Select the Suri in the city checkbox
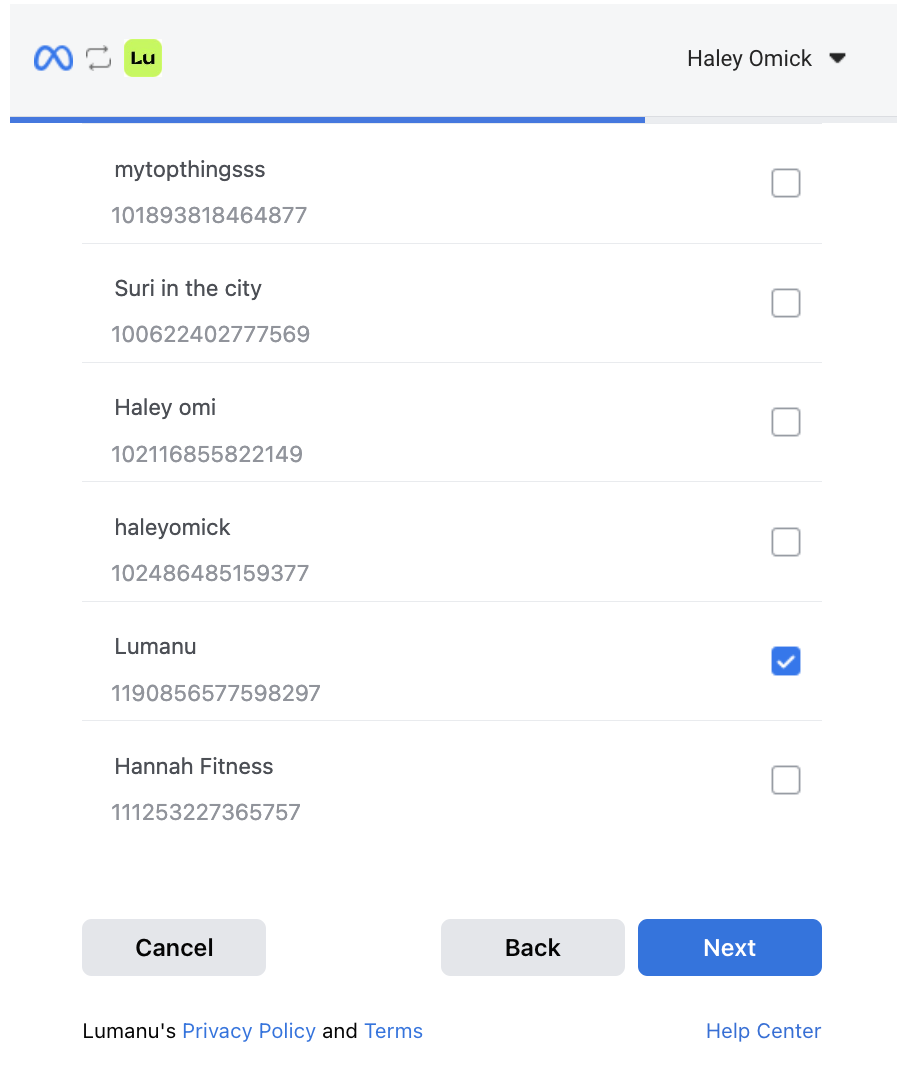Image resolution: width=902 pixels, height=1074 pixels. [786, 302]
